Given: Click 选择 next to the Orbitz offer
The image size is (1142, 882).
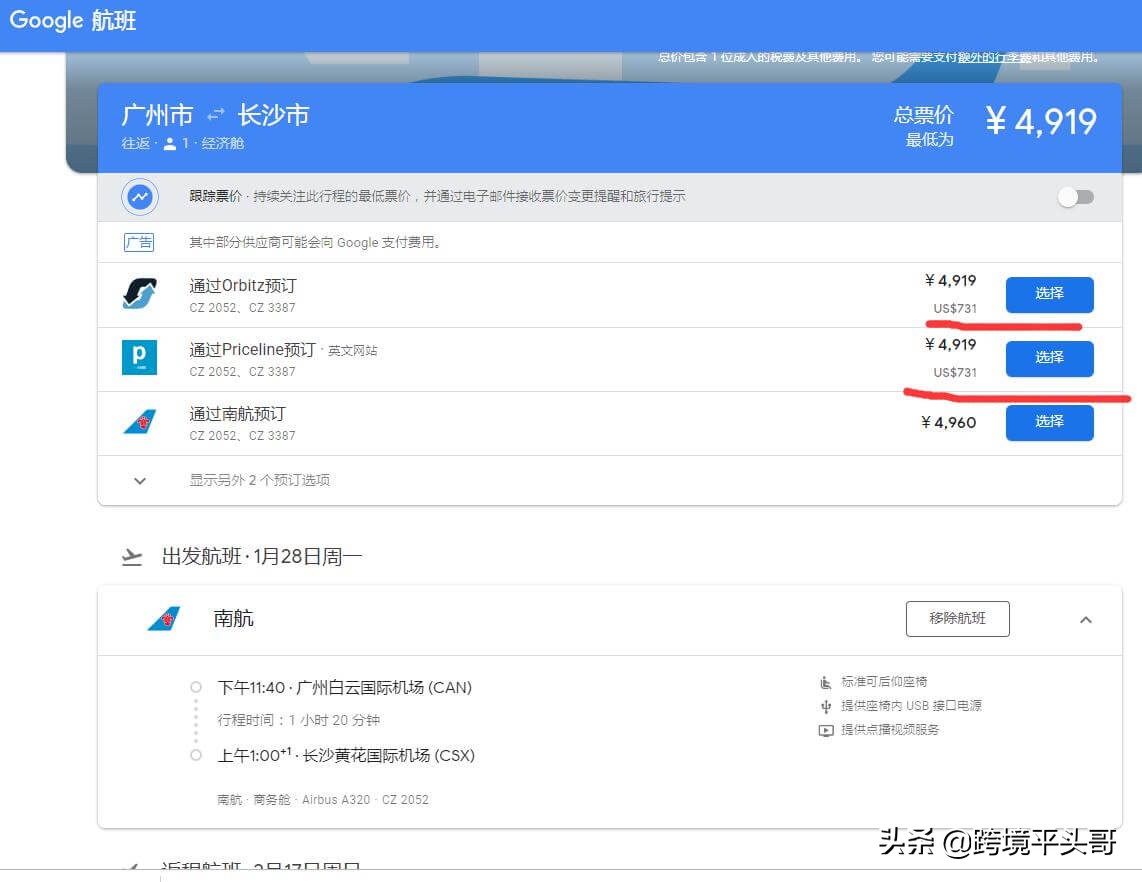Looking at the screenshot, I should coord(1049,294).
